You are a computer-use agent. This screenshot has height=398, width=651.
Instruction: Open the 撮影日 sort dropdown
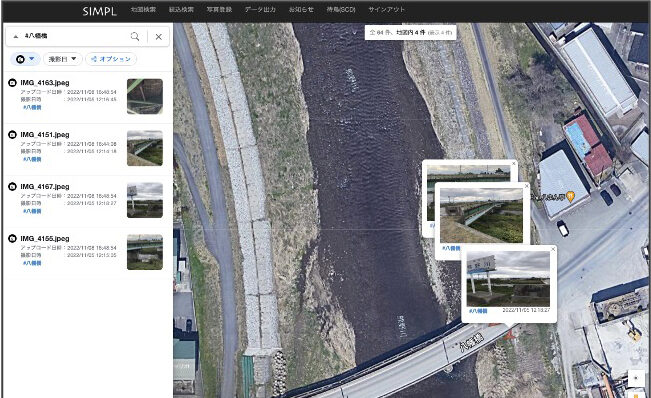pyautogui.click(x=62, y=59)
